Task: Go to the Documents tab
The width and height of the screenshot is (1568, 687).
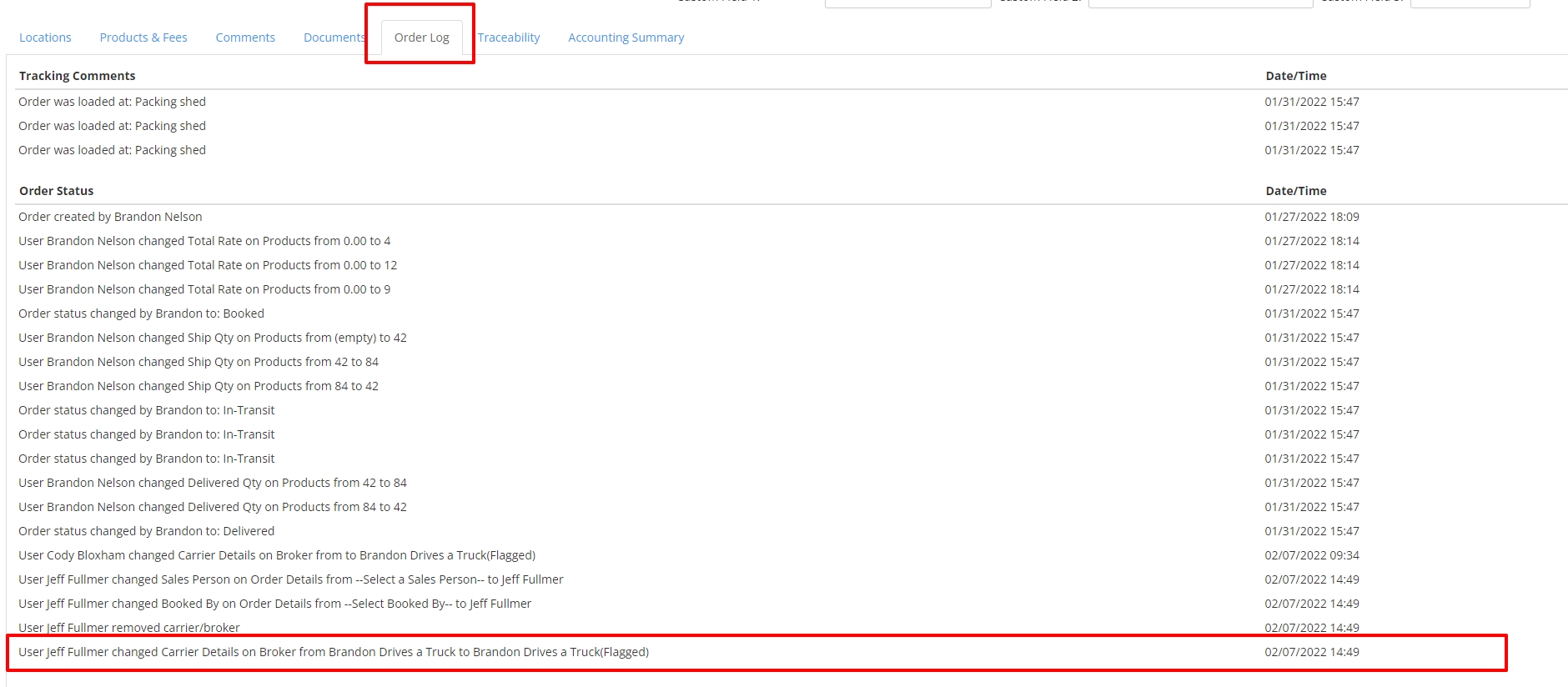Action: tap(334, 38)
